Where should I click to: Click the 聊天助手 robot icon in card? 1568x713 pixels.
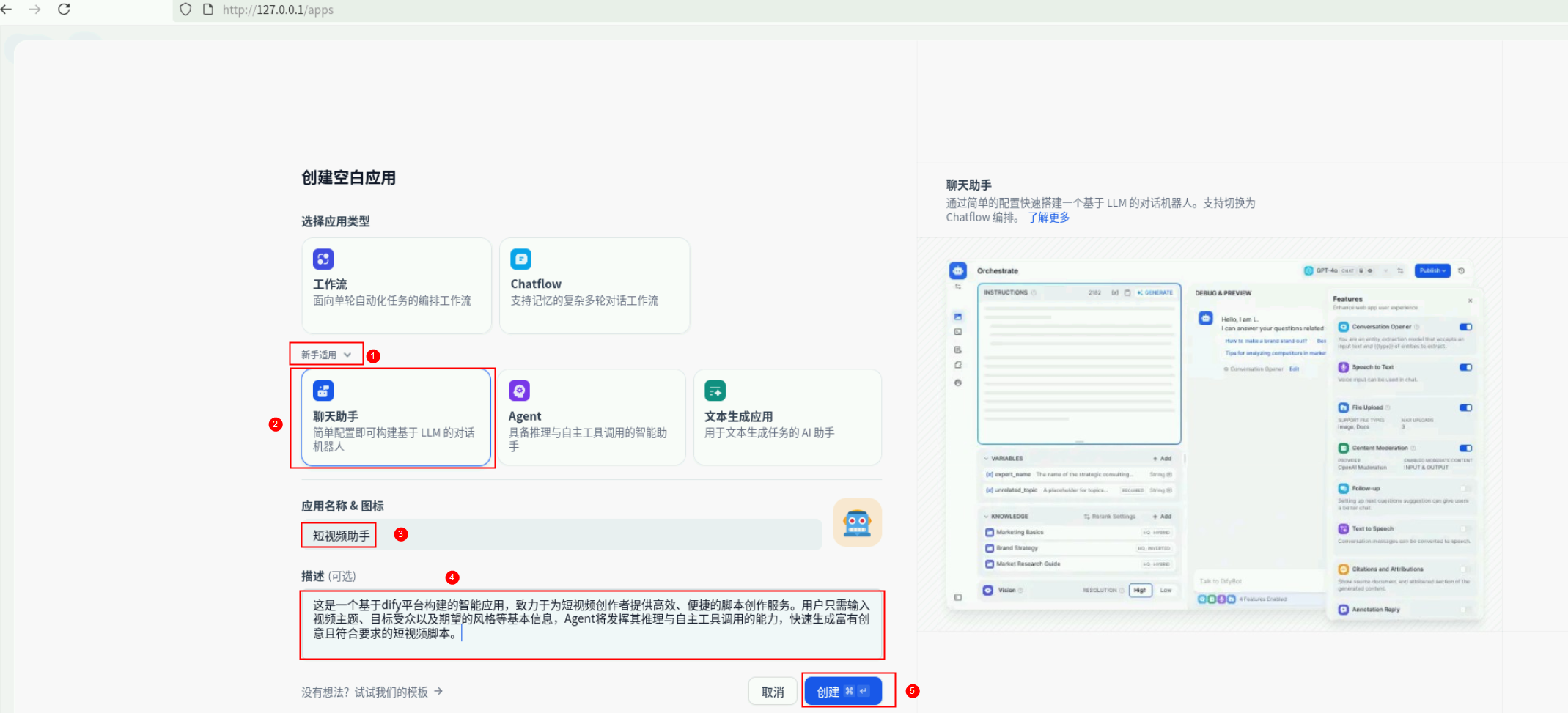coord(323,391)
